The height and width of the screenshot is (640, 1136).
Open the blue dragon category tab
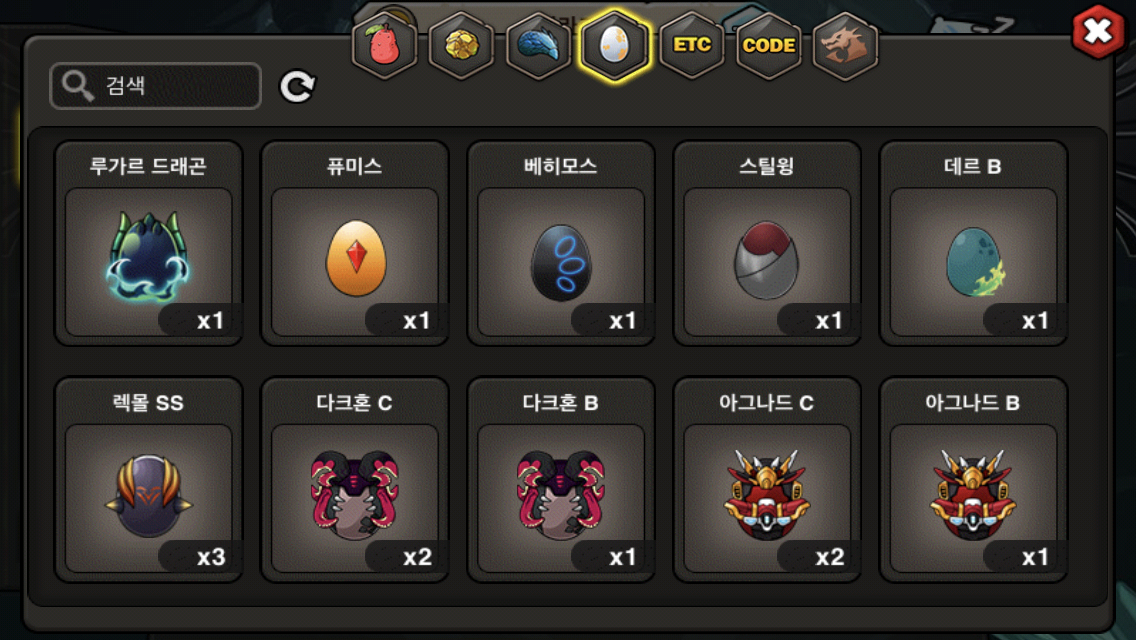(x=538, y=46)
